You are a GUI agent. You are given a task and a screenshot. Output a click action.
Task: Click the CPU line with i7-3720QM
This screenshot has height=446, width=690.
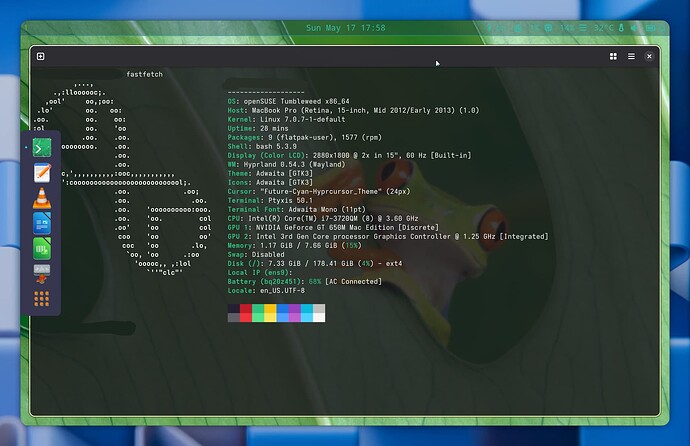pos(323,219)
